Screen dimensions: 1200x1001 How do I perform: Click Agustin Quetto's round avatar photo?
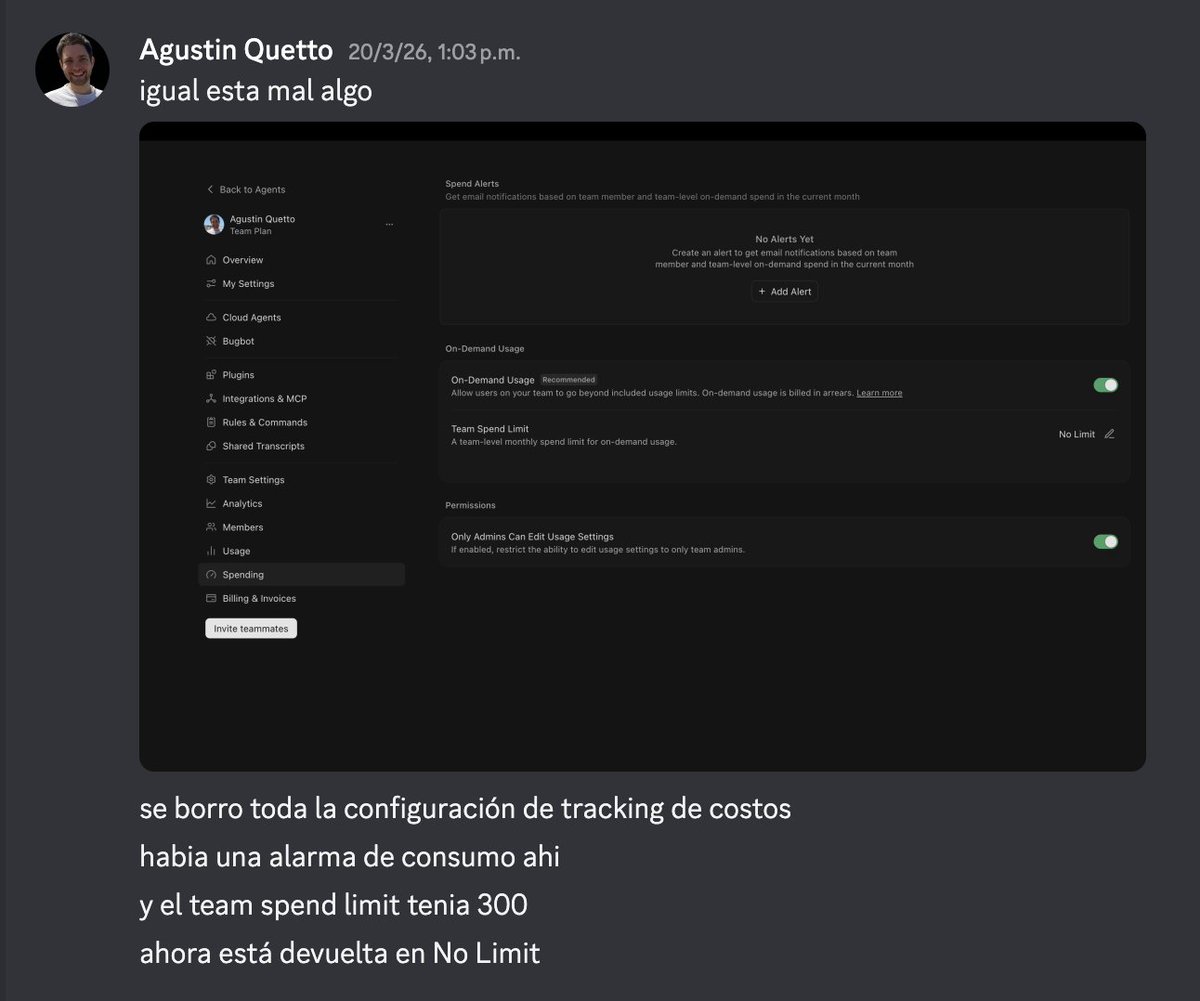pyautogui.click(x=72, y=69)
